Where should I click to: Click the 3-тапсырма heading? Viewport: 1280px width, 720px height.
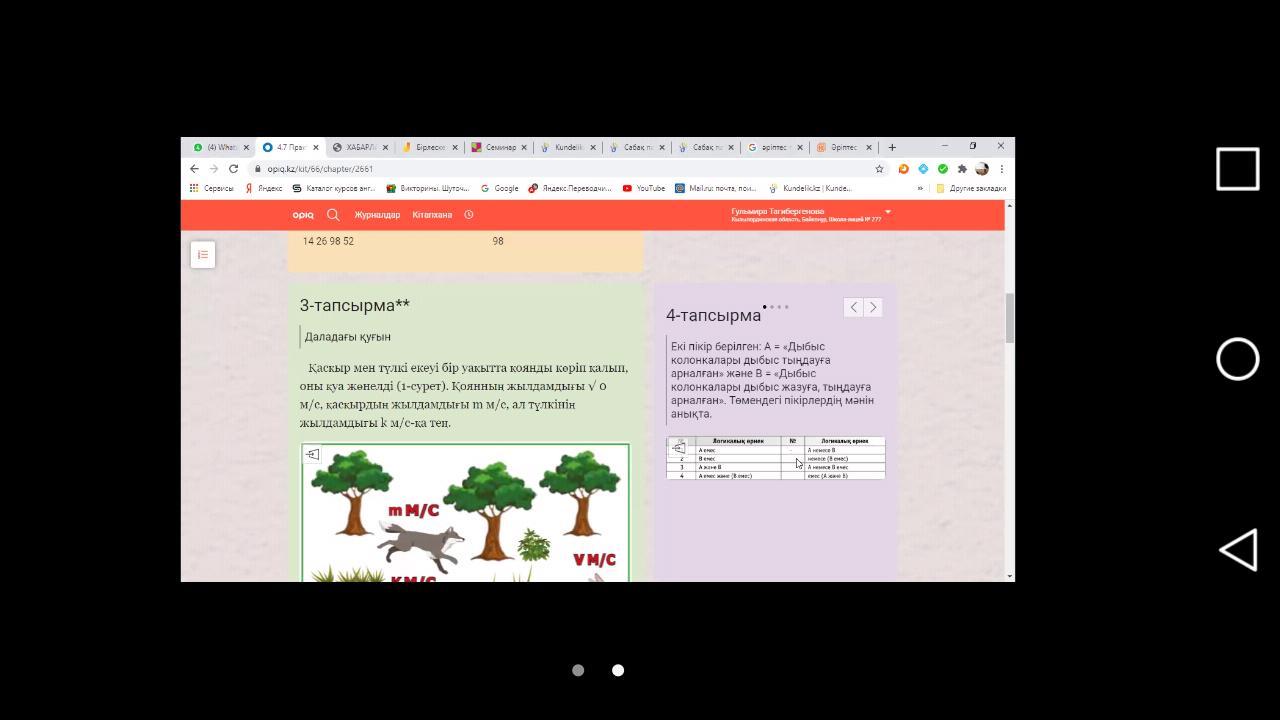coord(354,305)
